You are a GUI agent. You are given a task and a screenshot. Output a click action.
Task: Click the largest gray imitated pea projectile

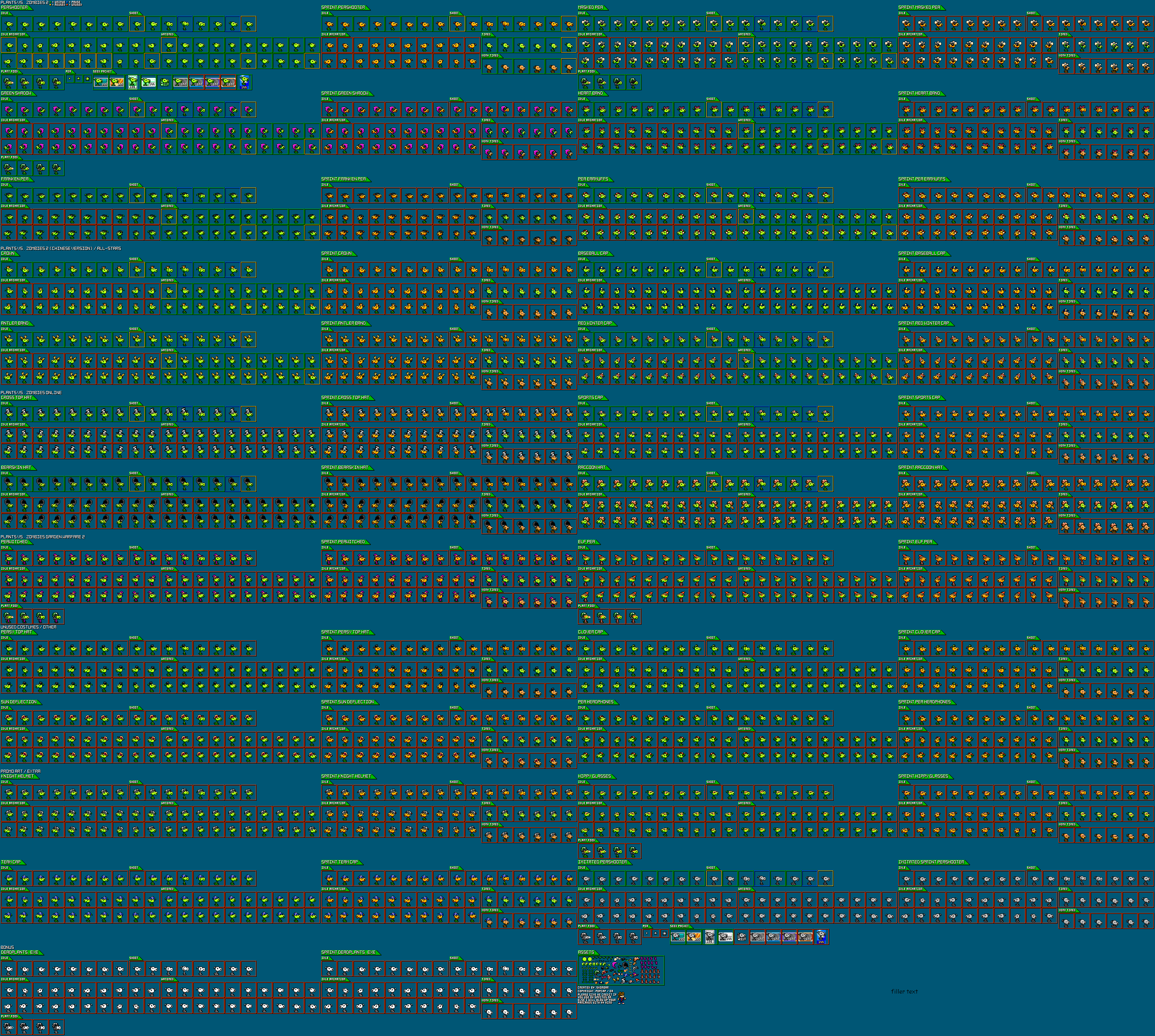[x=665, y=933]
